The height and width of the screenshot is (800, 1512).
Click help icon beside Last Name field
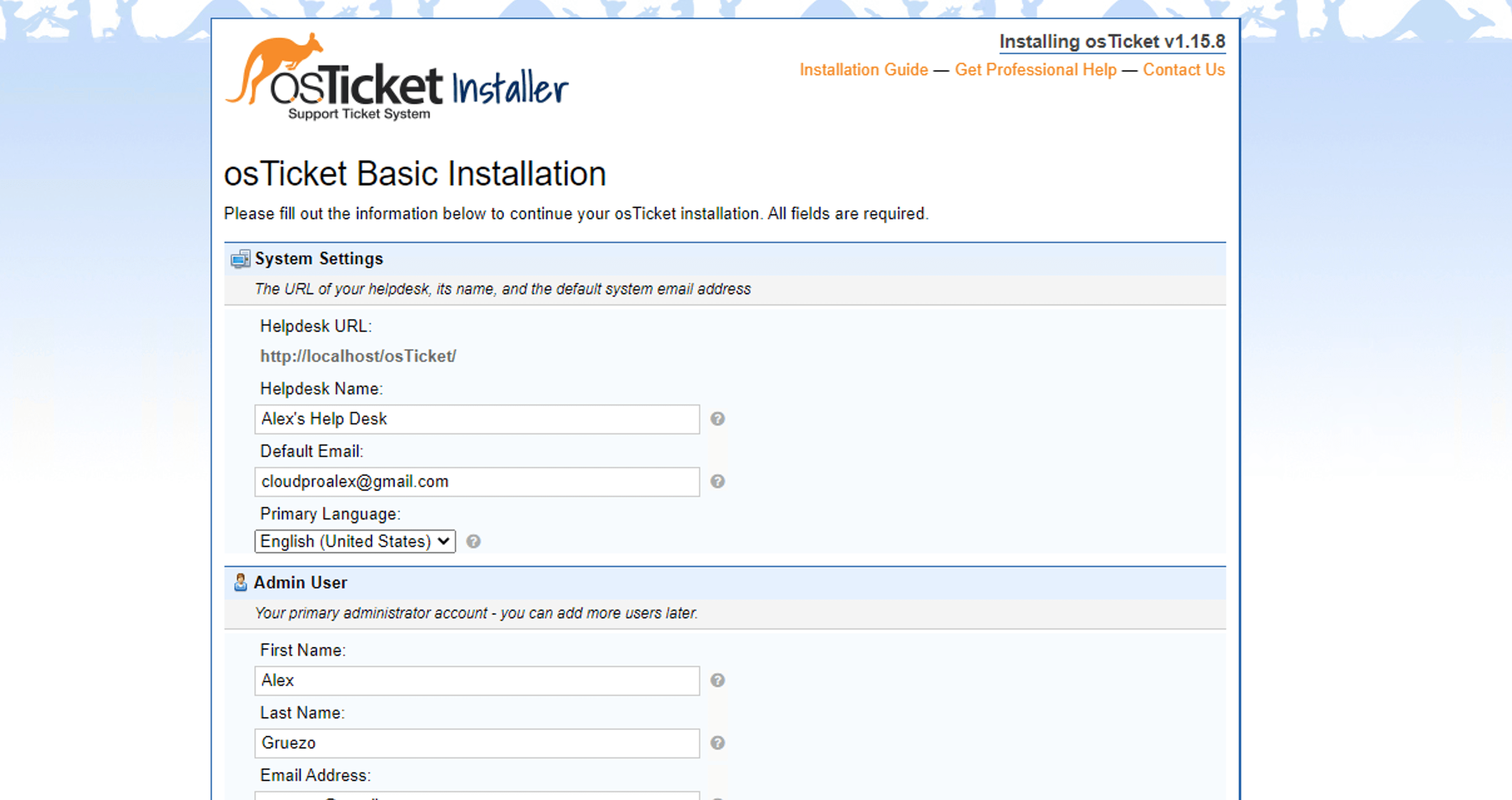[x=717, y=743]
